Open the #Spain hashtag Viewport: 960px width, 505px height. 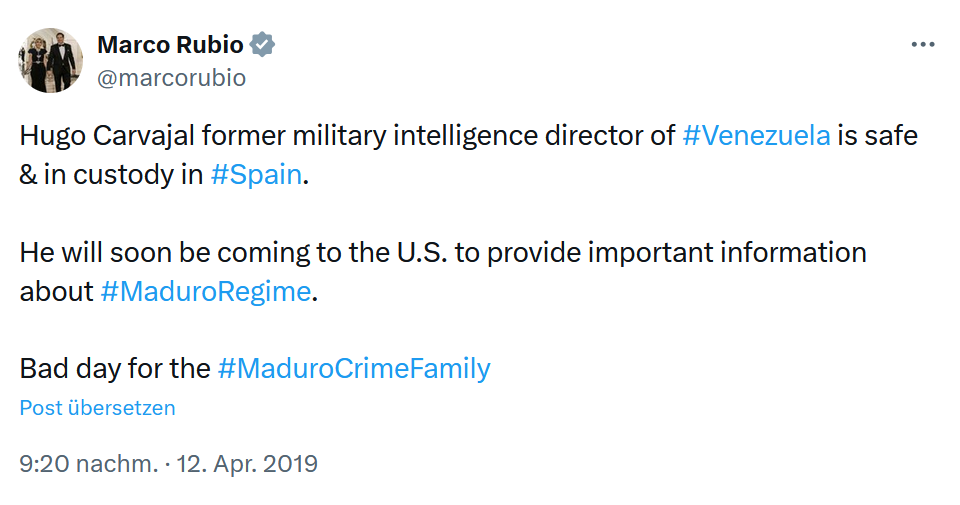click(256, 174)
